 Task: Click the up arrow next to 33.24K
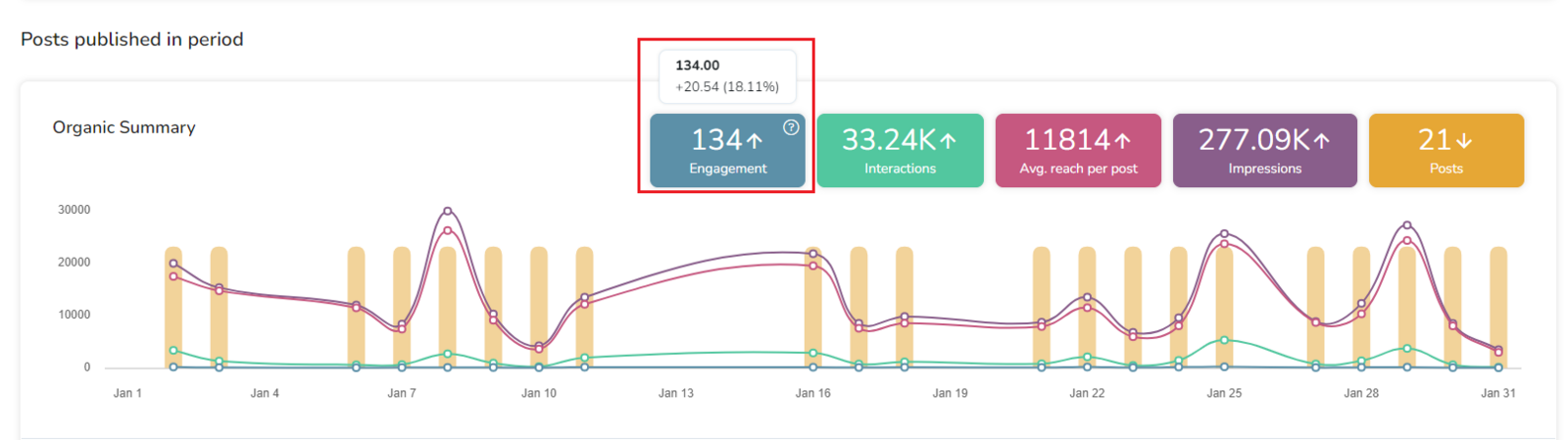[948, 141]
